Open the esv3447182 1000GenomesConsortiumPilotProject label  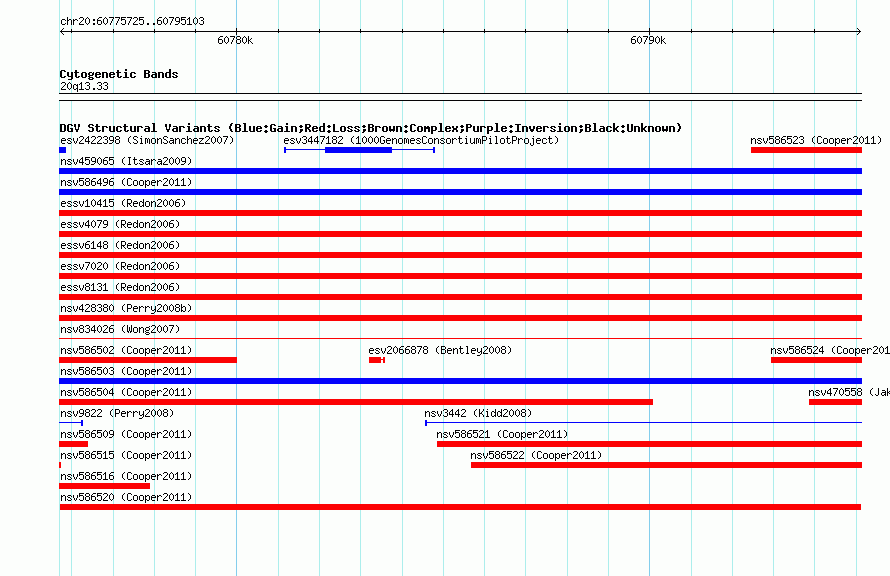(421, 140)
